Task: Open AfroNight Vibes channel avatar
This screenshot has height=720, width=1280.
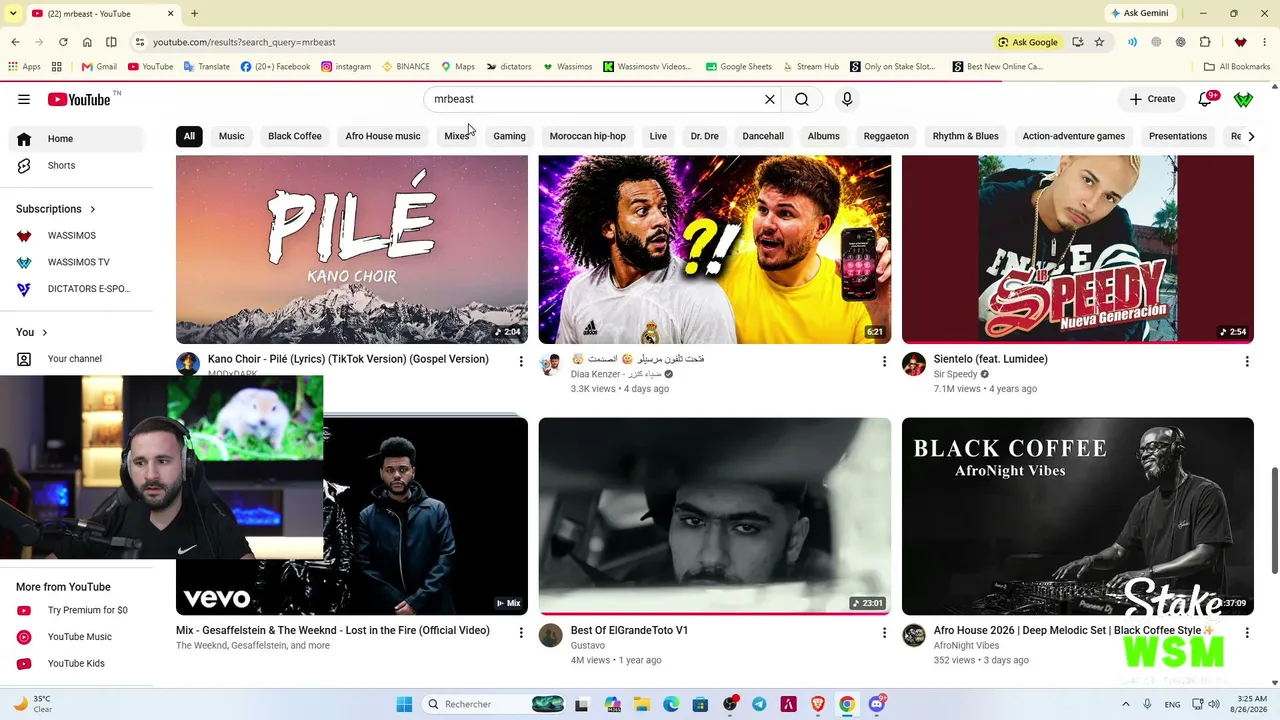Action: point(914,635)
